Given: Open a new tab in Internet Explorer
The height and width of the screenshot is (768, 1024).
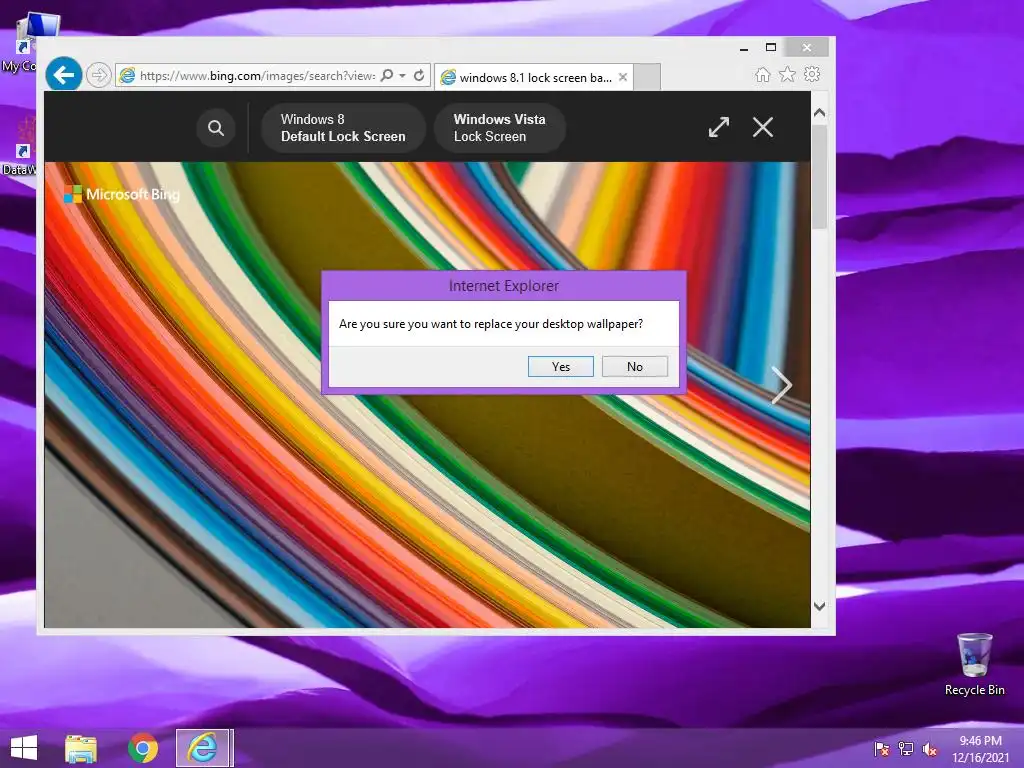Looking at the screenshot, I should tap(647, 77).
